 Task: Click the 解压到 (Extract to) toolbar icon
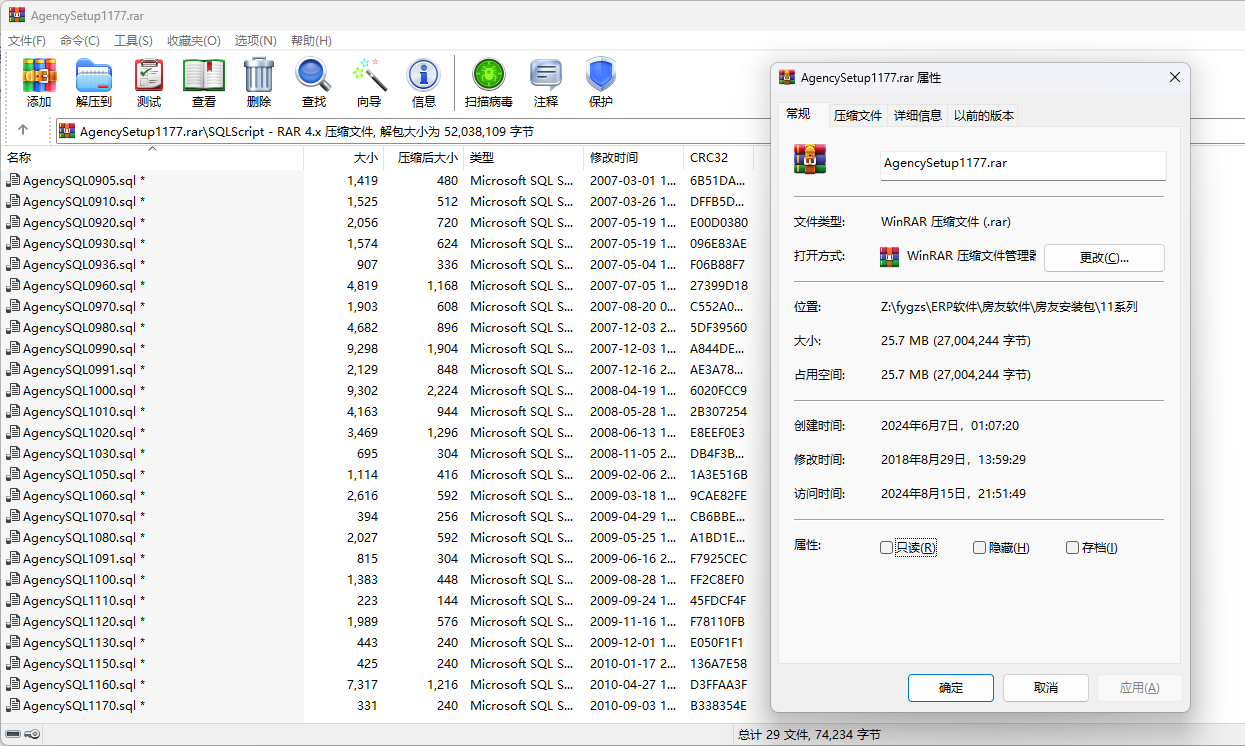[94, 75]
